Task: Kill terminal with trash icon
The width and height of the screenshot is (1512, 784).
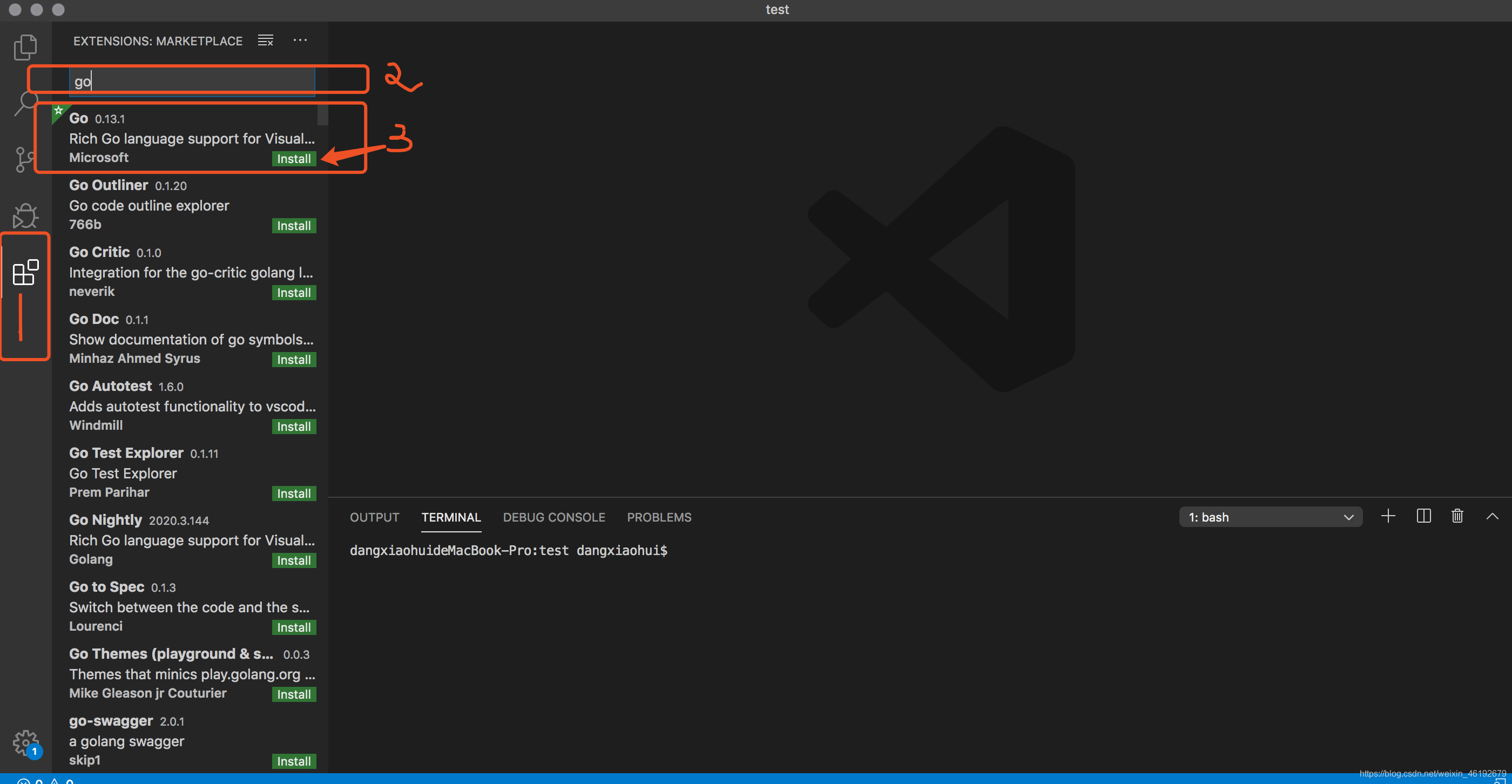Action: 1457,516
